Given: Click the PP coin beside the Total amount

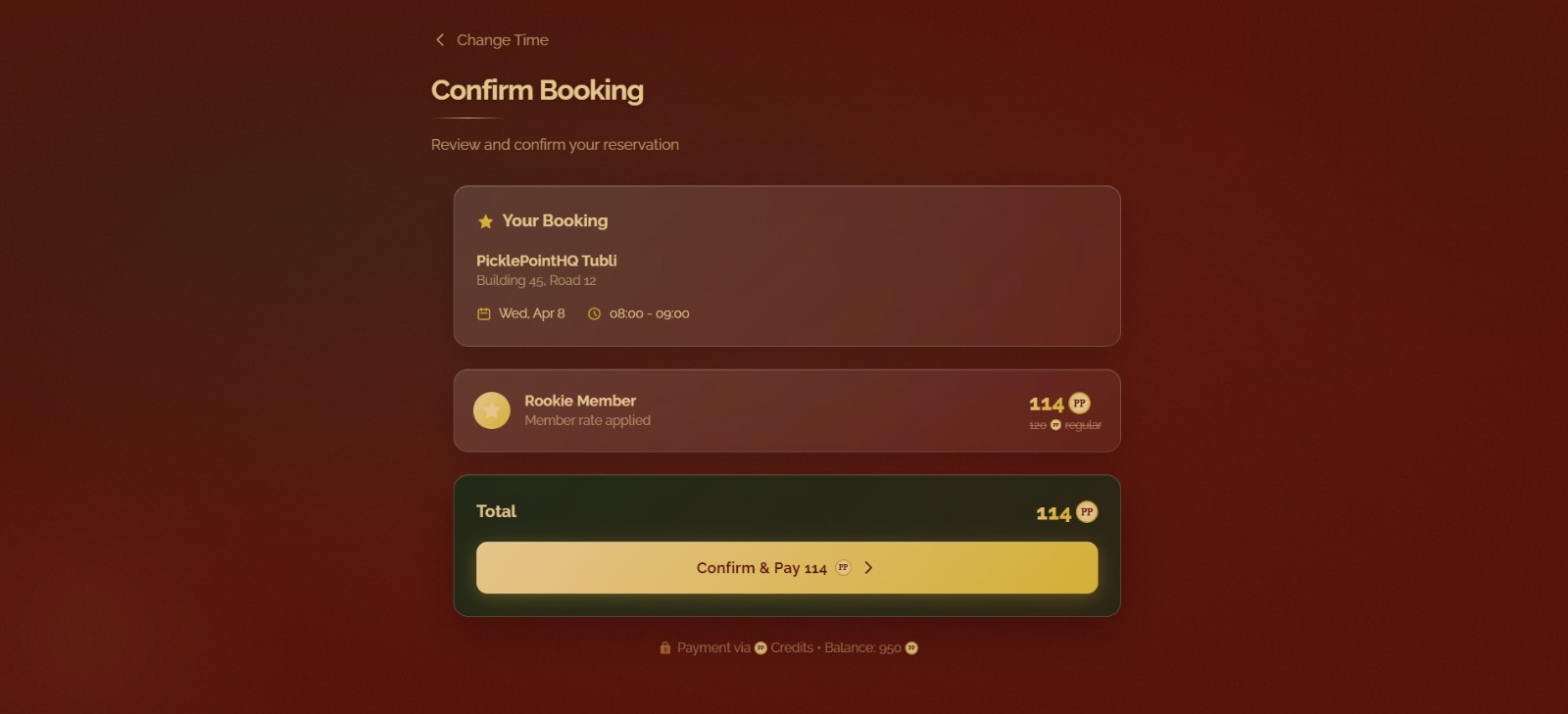Looking at the screenshot, I should tap(1087, 512).
